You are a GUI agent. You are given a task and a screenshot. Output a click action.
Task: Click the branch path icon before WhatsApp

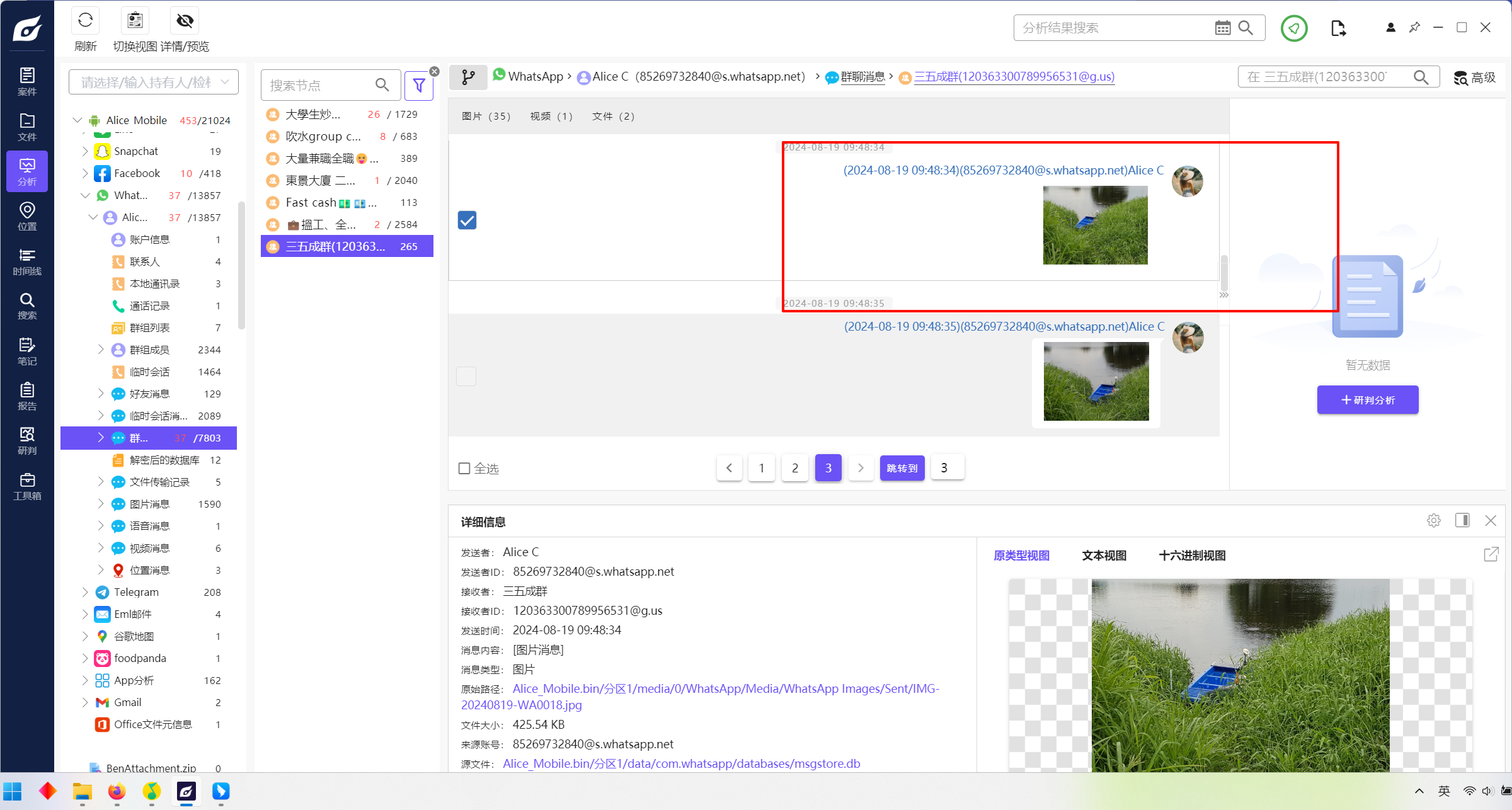pyautogui.click(x=468, y=77)
